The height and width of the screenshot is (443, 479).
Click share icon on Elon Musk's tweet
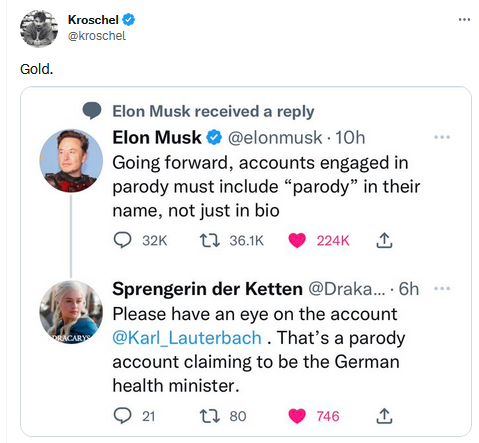tap(384, 240)
